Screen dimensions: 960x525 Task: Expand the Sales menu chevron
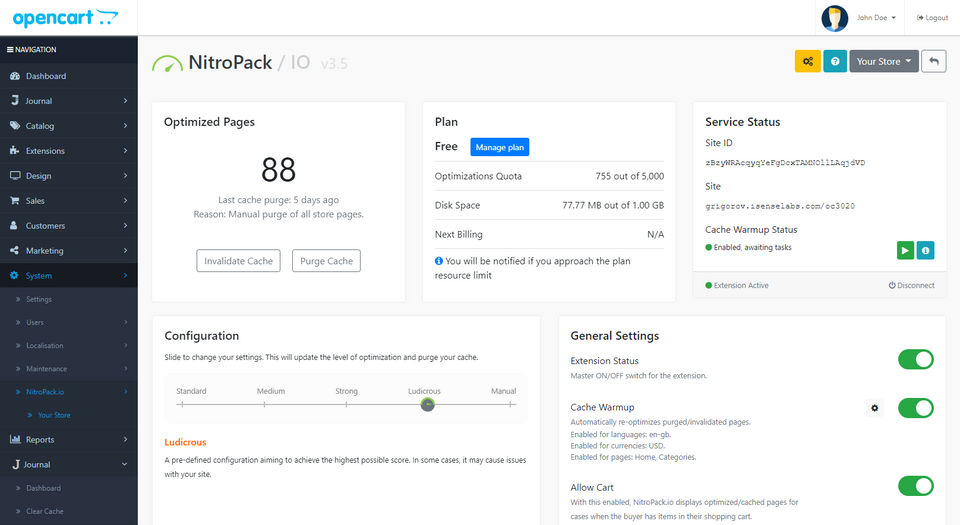coord(125,201)
